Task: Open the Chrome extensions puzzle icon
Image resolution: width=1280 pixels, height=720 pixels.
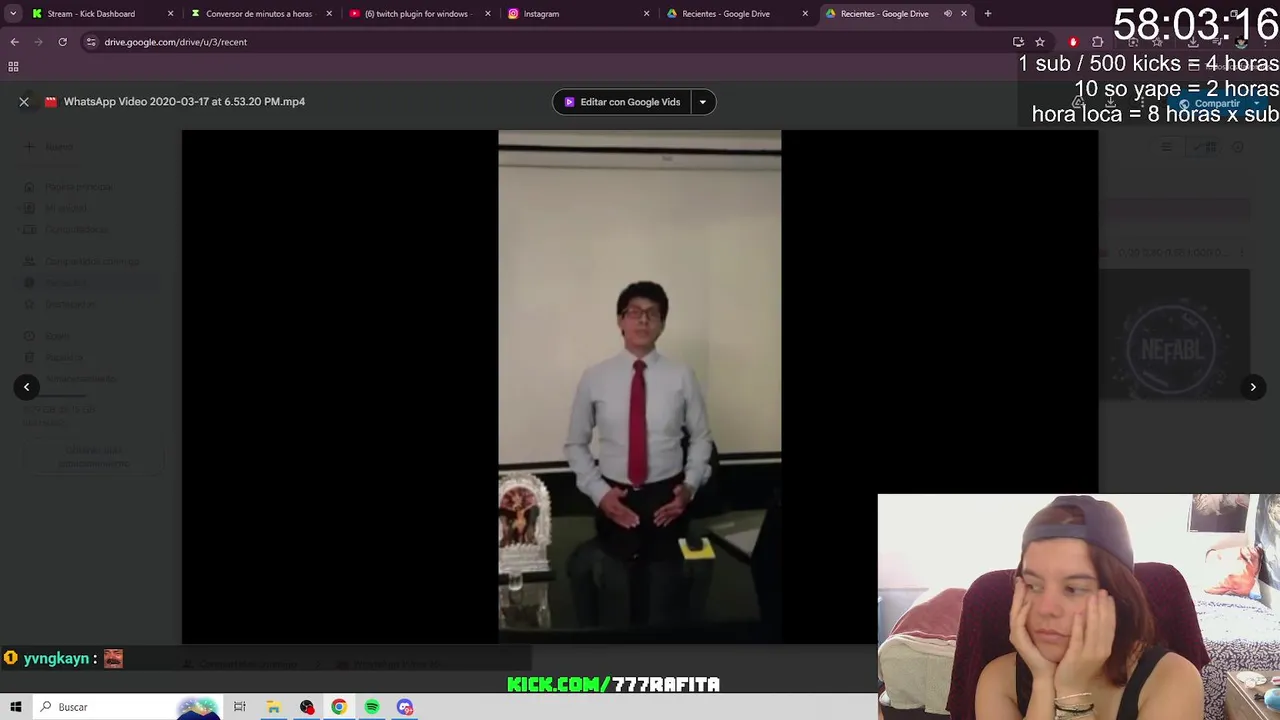Action: [x=1097, y=42]
